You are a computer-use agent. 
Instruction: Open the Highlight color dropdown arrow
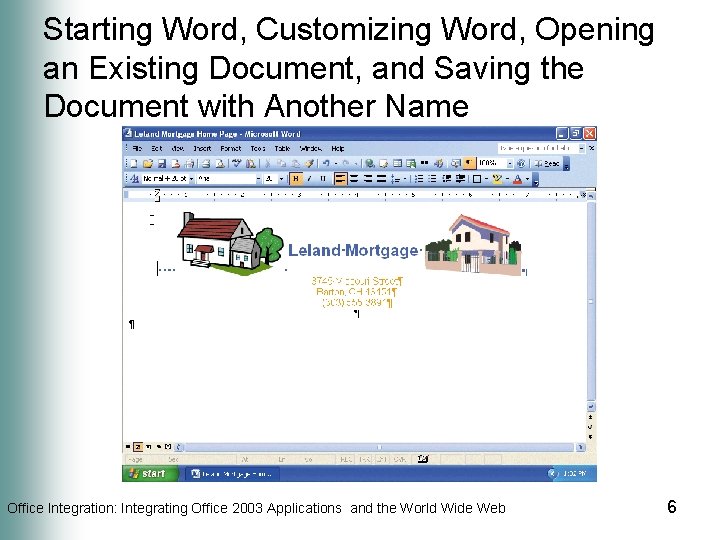pyautogui.click(x=507, y=179)
